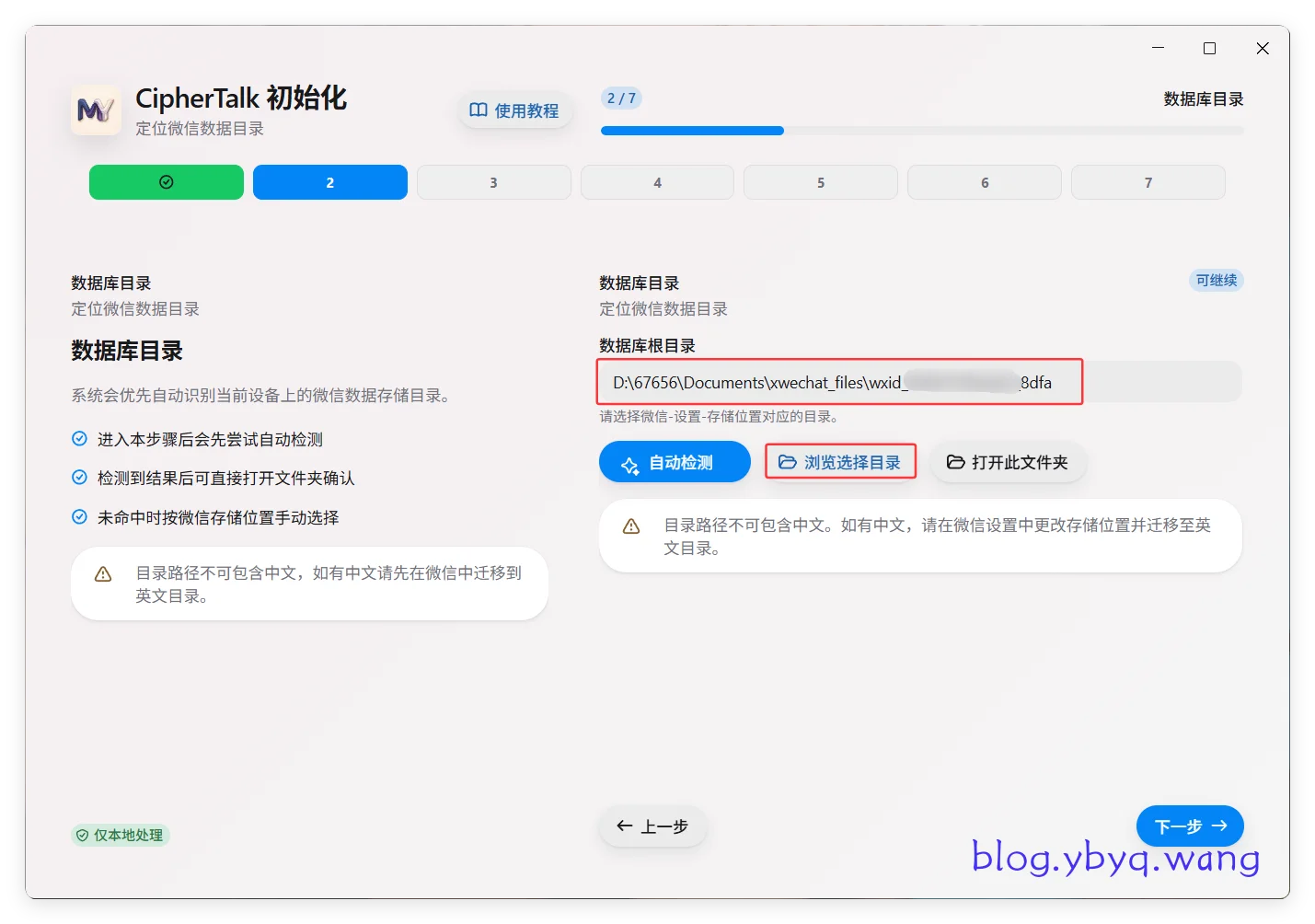Screen dimensions: 1315x924
Task: Close the CipherTalk window
Action: tap(1263, 48)
